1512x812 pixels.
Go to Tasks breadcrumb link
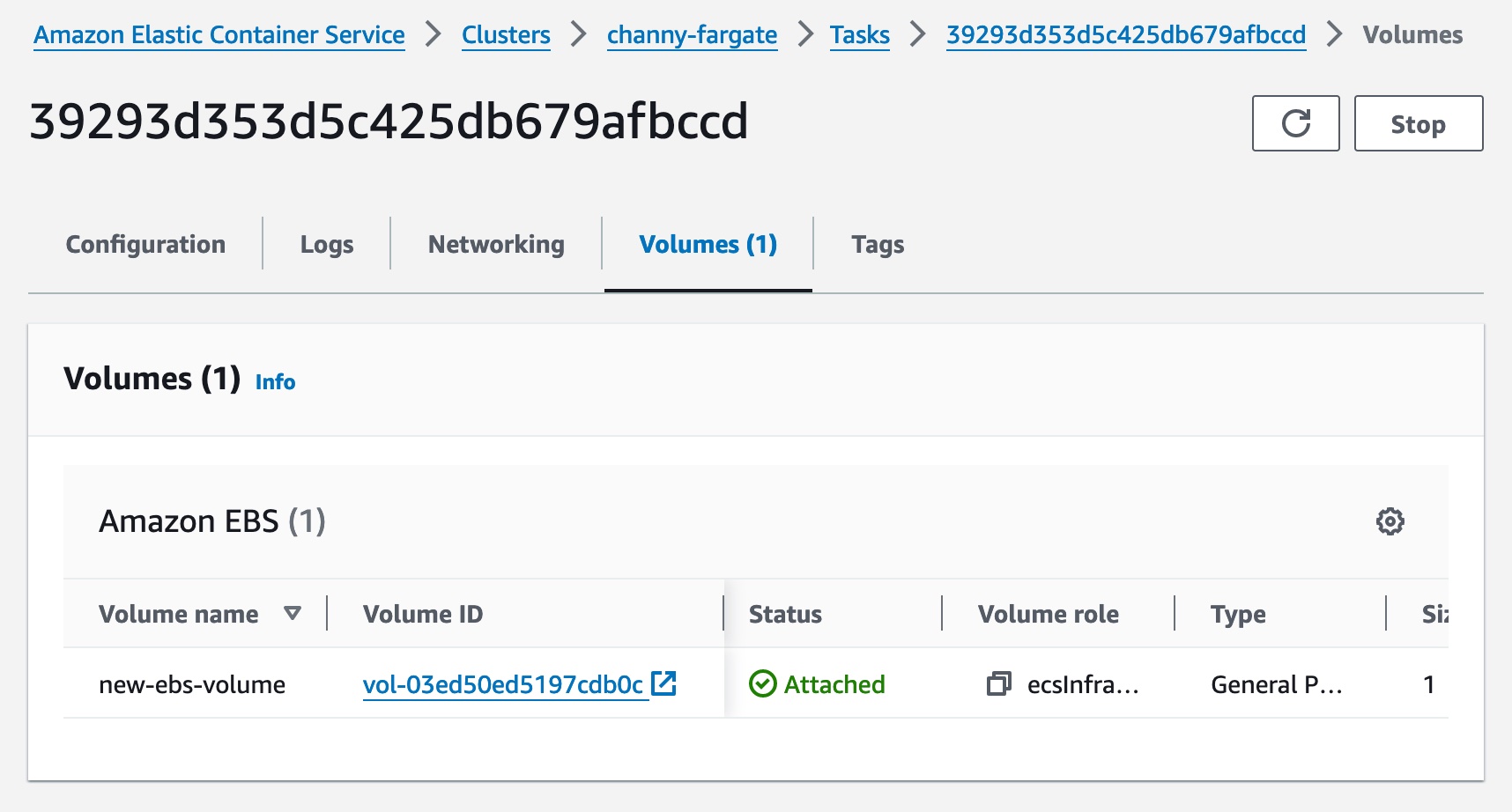[x=859, y=35]
